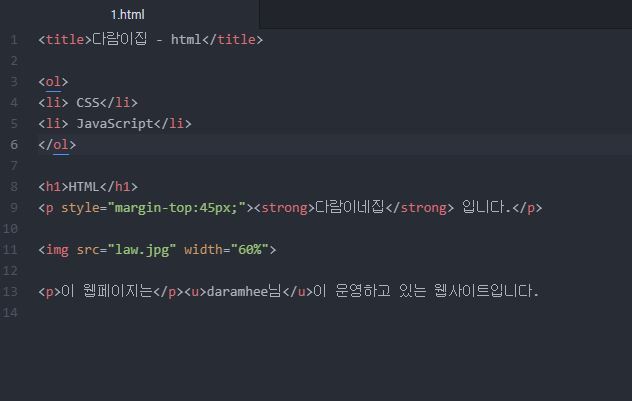The width and height of the screenshot is (632, 401).
Task: Click the closing /h1 tag
Action: (x=118, y=187)
